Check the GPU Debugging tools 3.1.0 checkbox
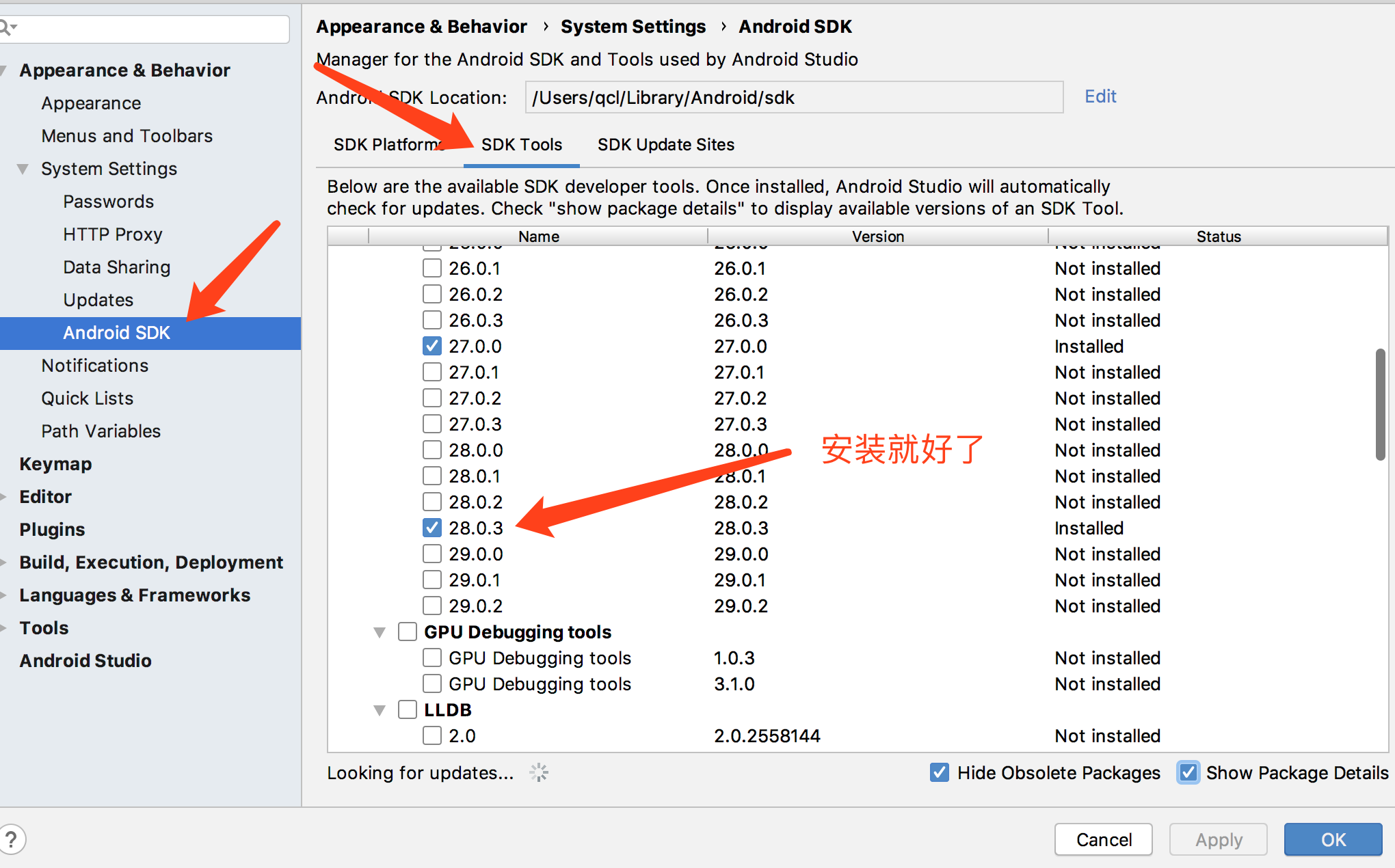The width and height of the screenshot is (1395, 868). [x=431, y=683]
